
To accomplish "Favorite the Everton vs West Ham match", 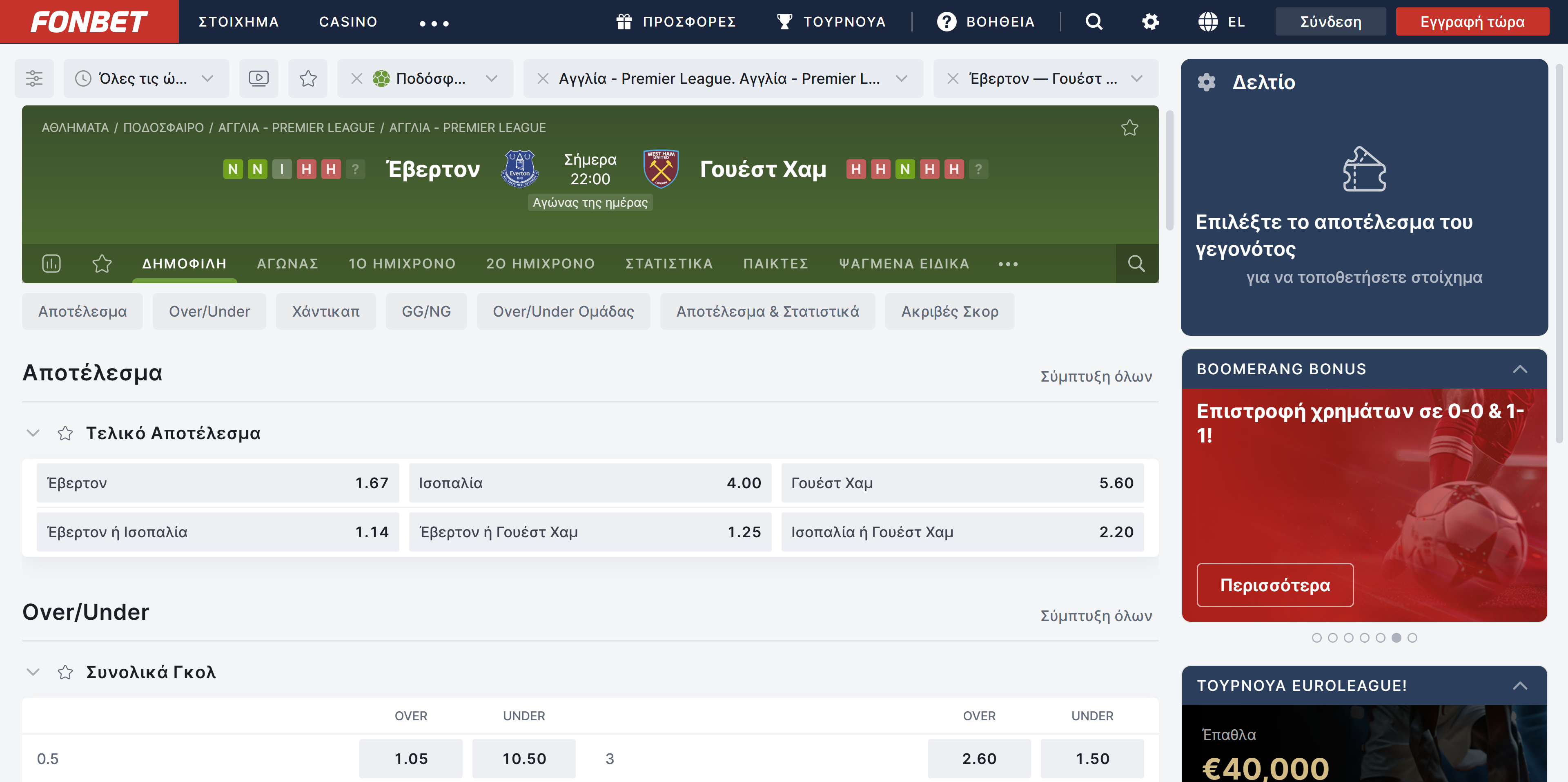I will 1129,127.
